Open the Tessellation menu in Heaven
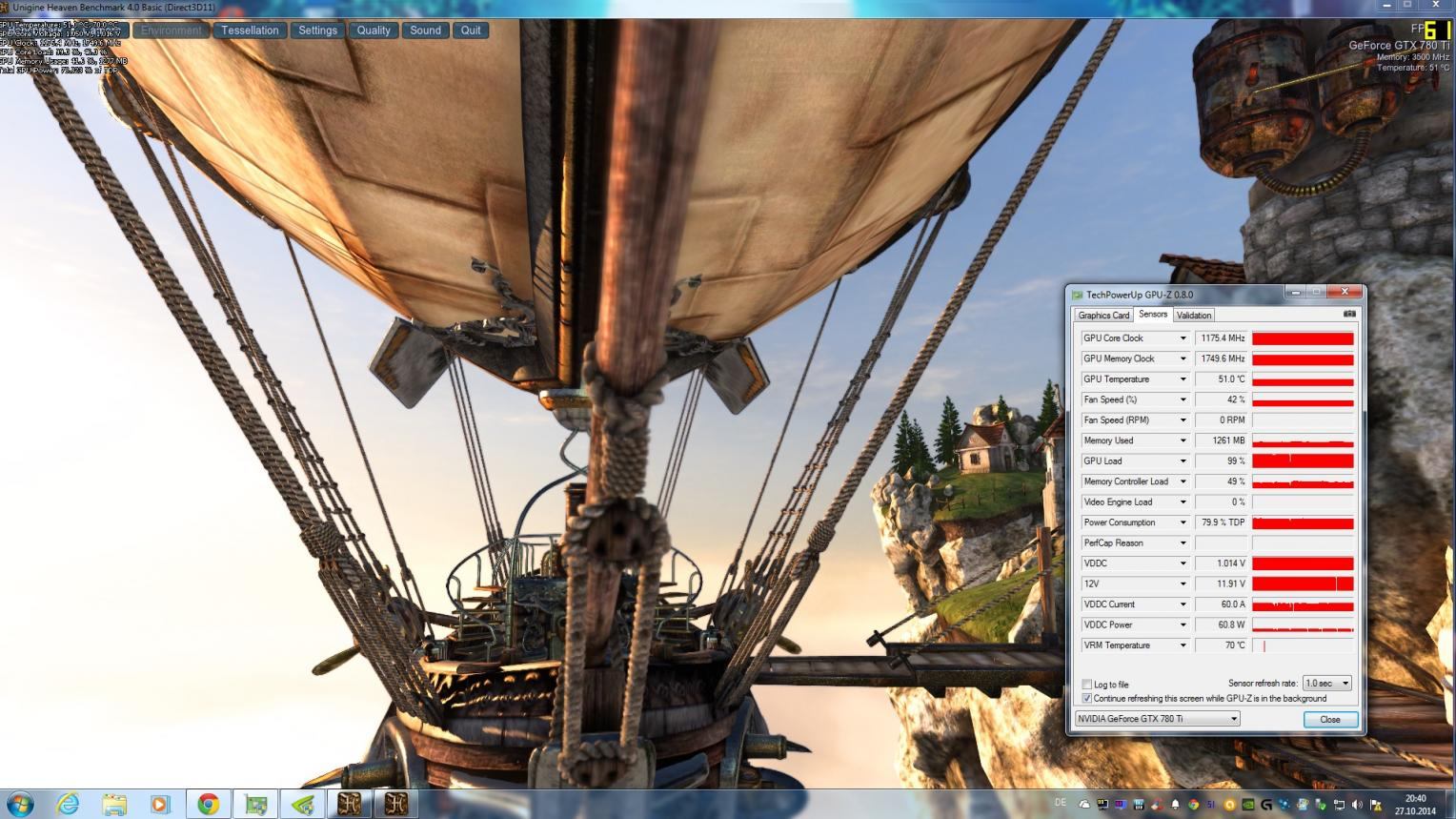This screenshot has width=1456, height=819. (250, 31)
